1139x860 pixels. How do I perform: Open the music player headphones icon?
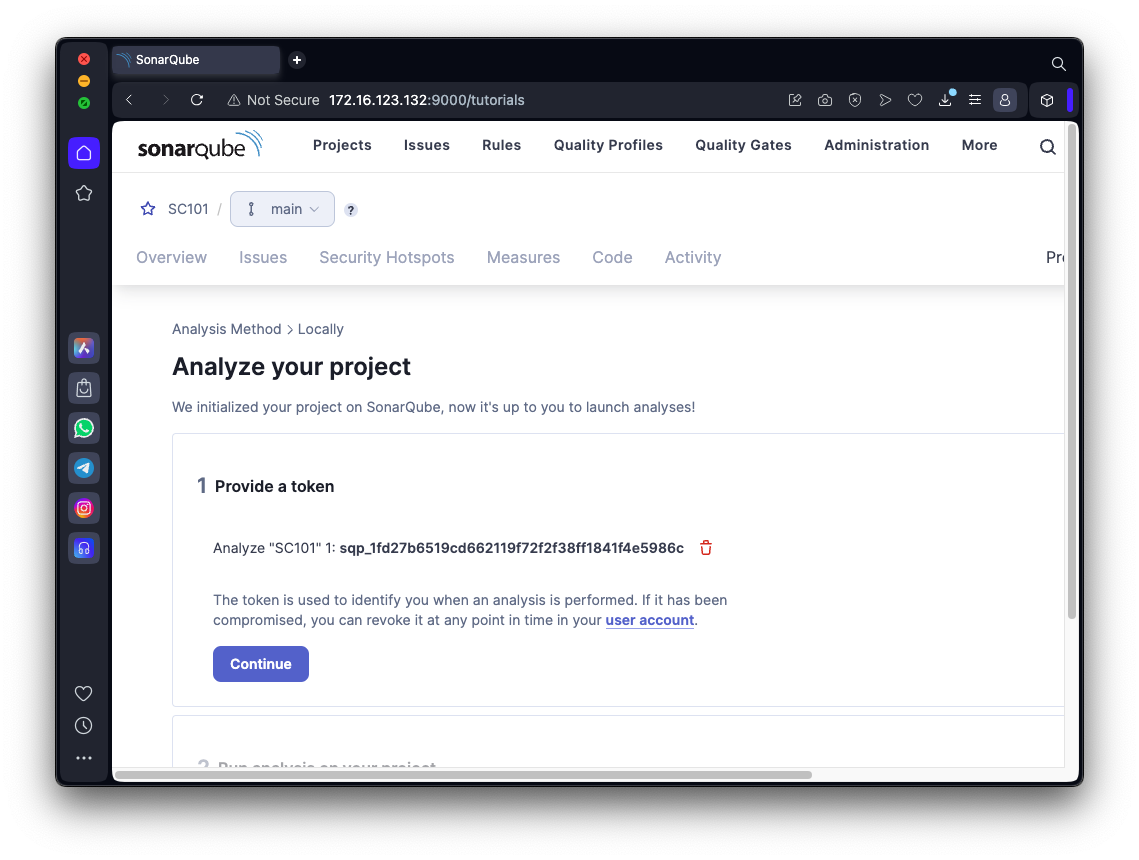tap(84, 548)
